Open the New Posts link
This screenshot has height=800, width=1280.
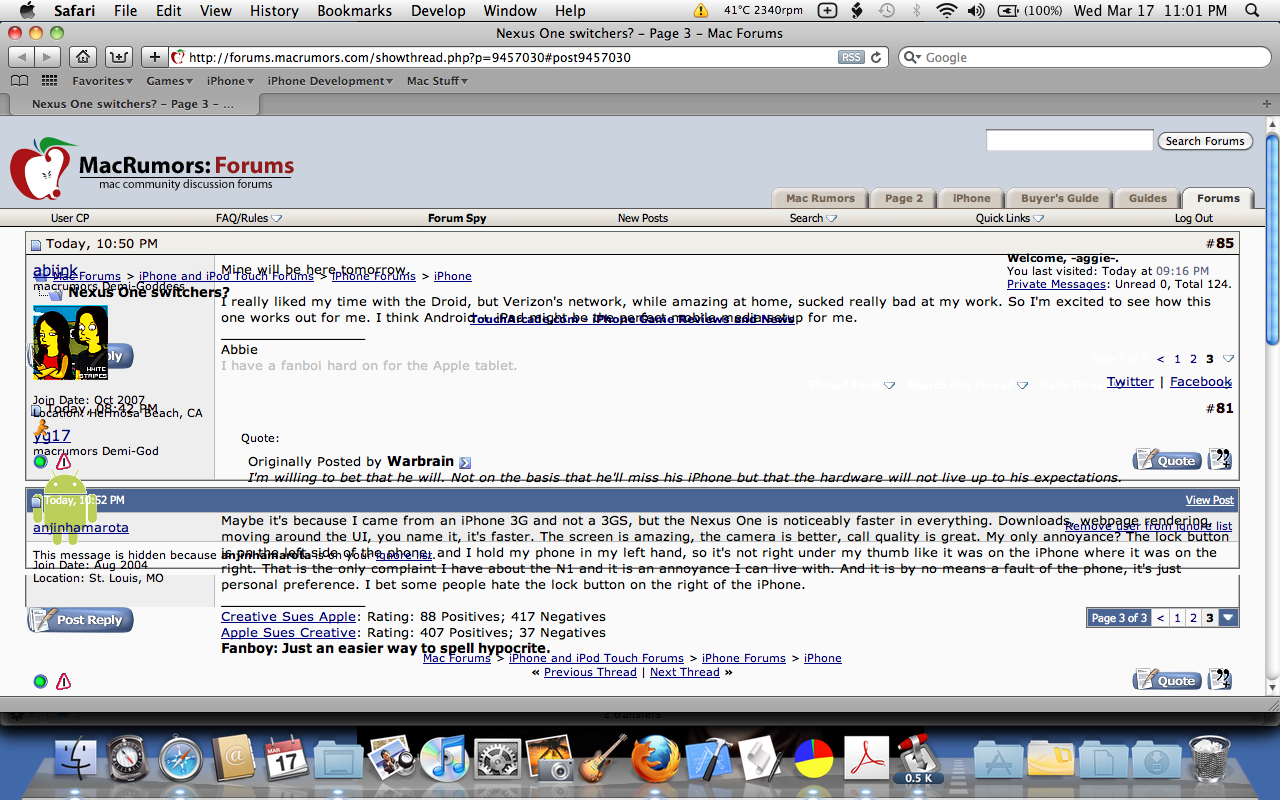[643, 218]
